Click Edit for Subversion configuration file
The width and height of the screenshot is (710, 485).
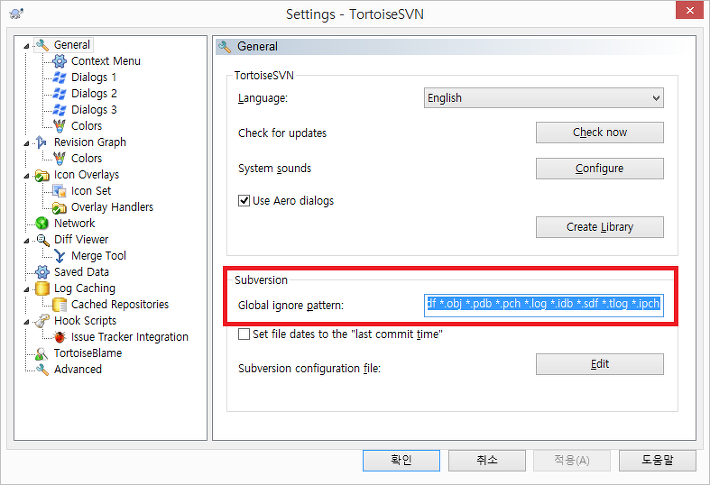click(600, 364)
